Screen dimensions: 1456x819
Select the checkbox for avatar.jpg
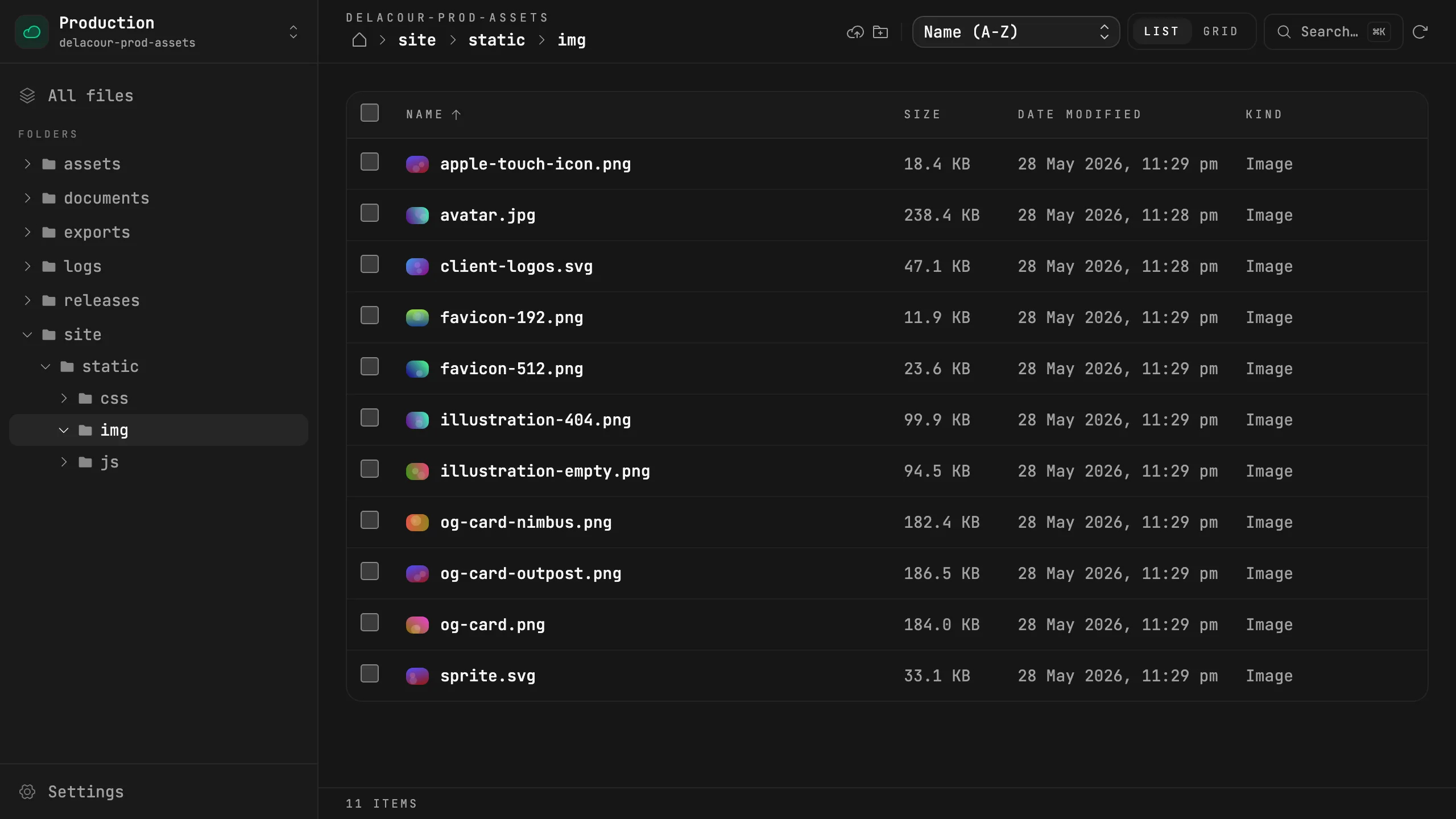click(370, 213)
